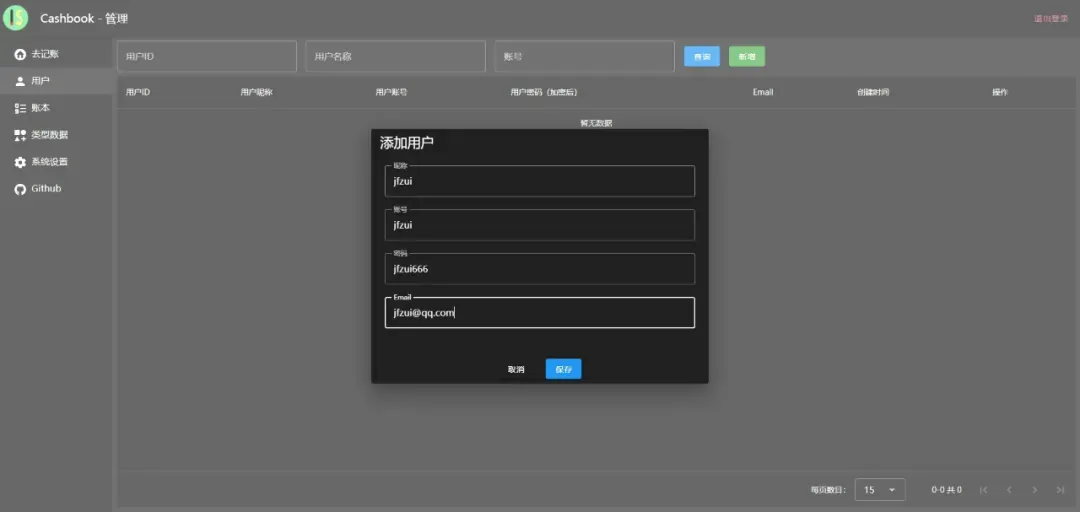Click the list icon for 账本

click(20, 108)
